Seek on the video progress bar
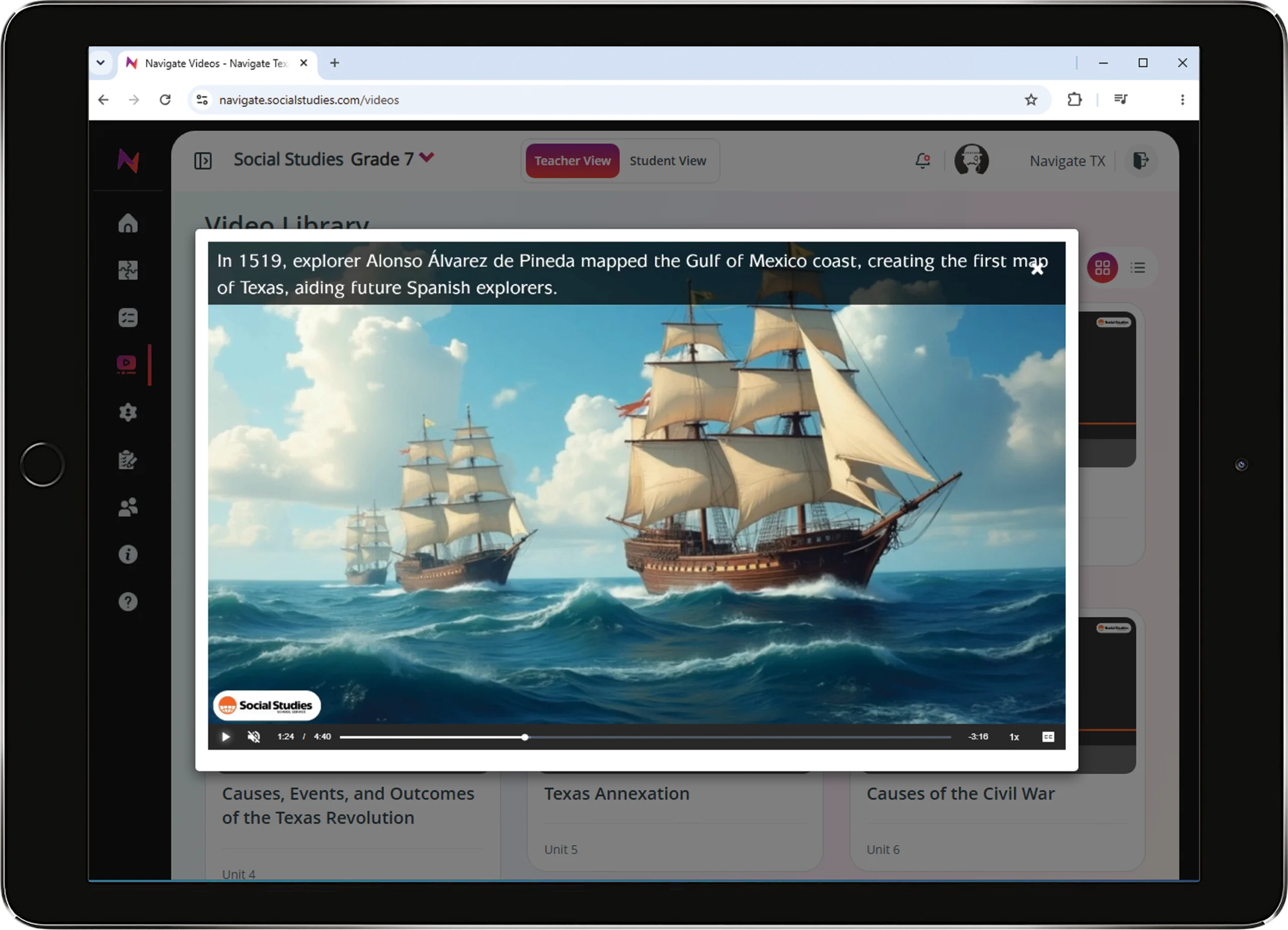Viewport: 1288px width, 930px height. point(645,737)
